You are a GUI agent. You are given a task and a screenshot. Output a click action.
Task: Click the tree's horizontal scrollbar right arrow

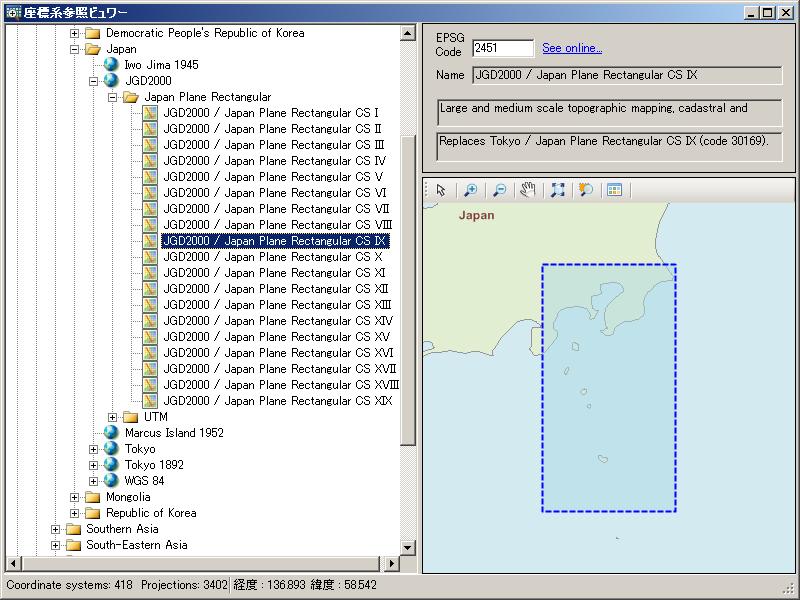coord(391,563)
